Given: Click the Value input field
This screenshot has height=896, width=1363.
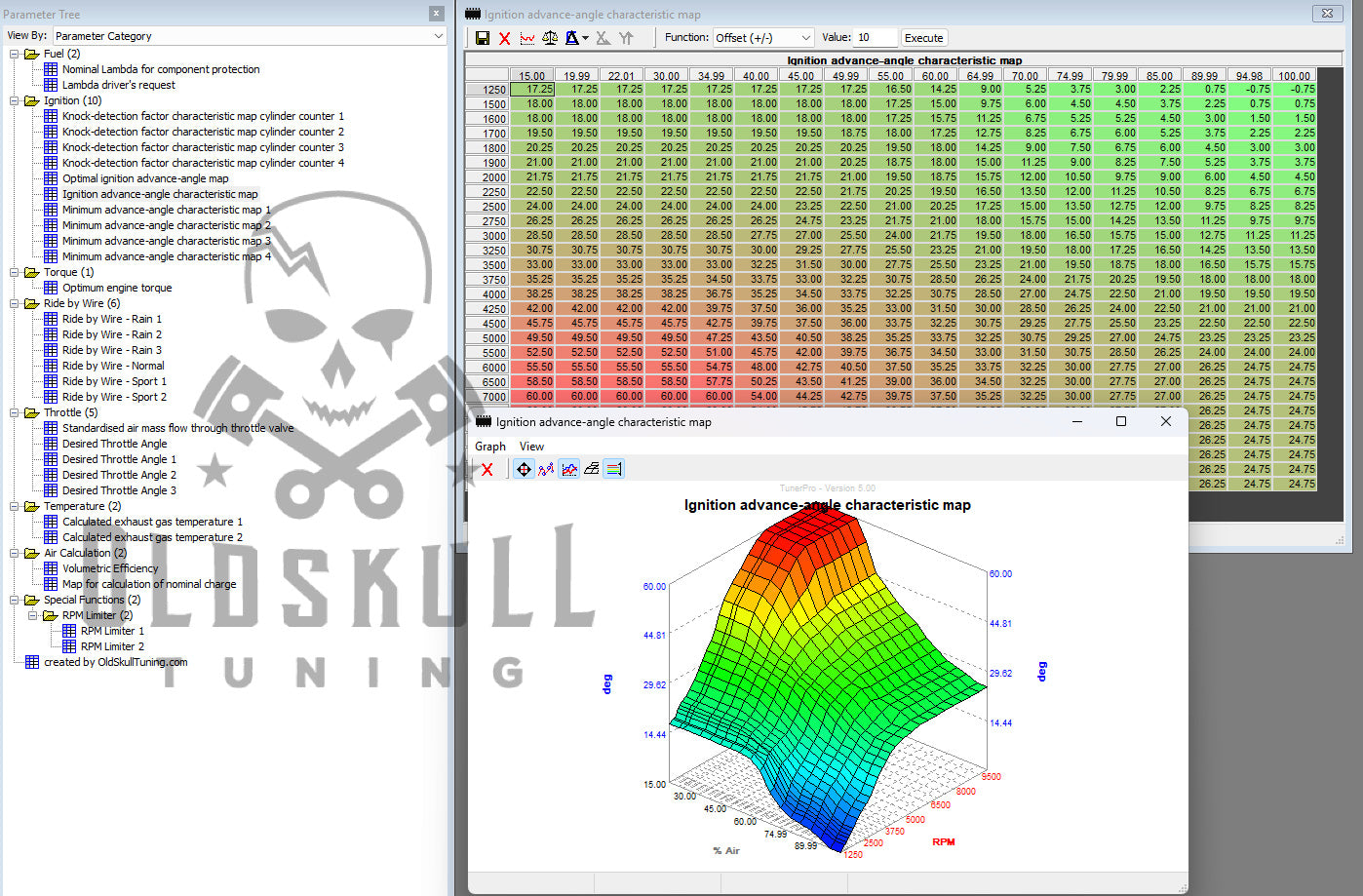Looking at the screenshot, I should click(876, 38).
